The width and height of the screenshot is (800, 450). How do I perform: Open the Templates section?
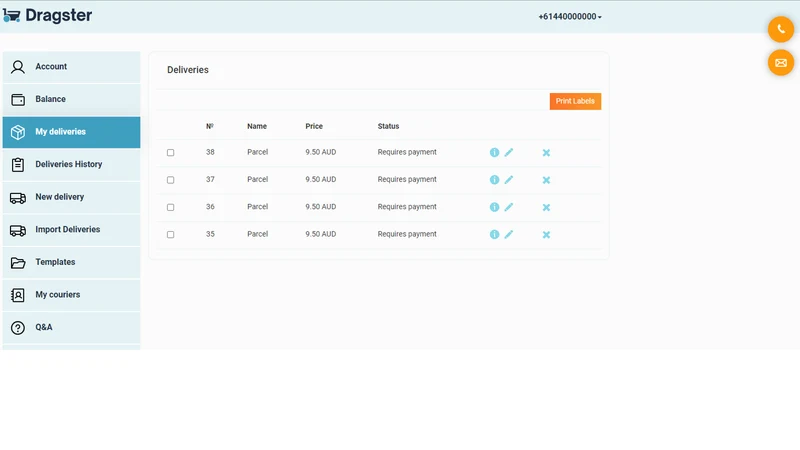click(x=71, y=263)
